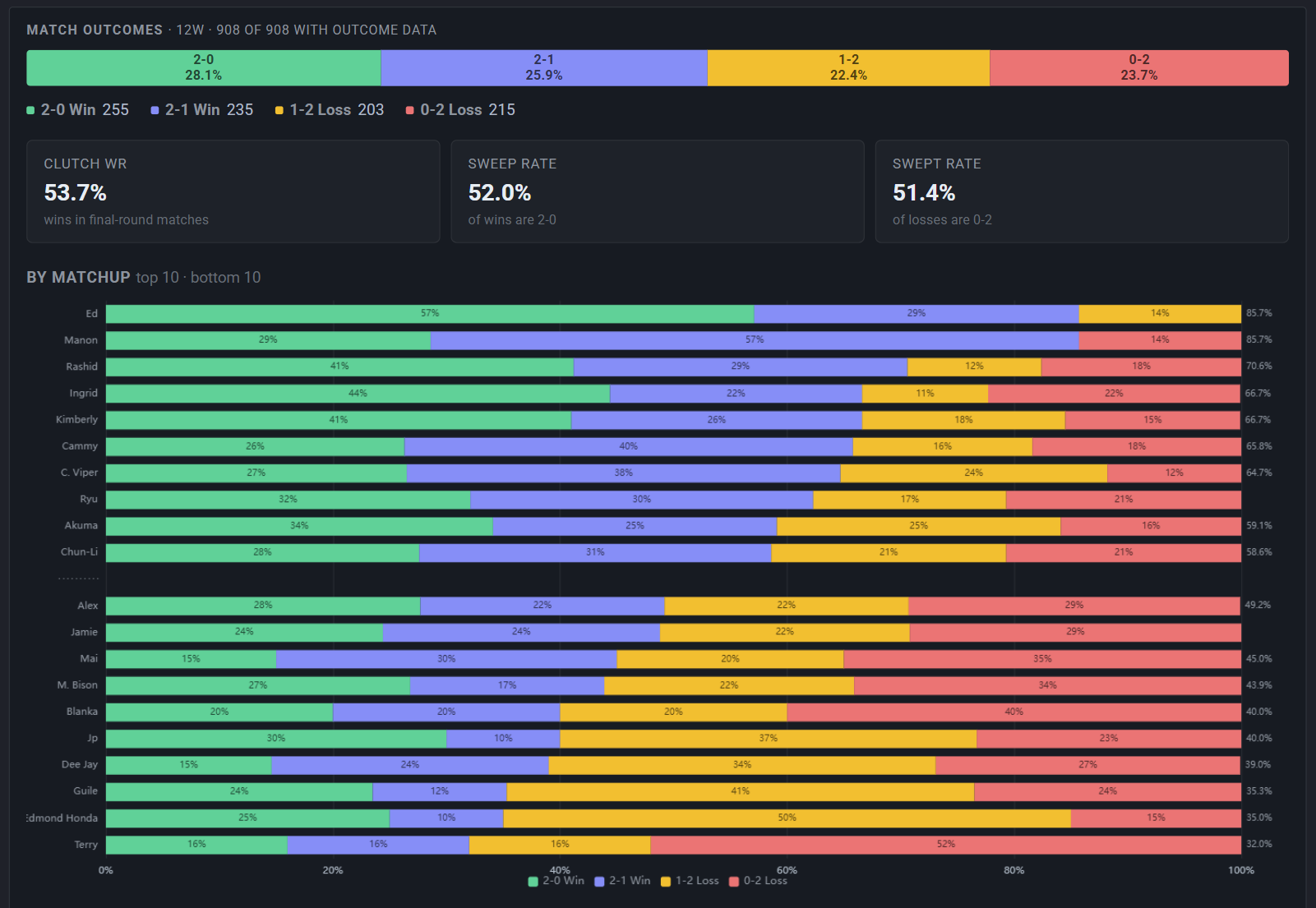Click the 'Kimberly' matchup row label
This screenshot has width=1316, height=908.
click(76, 420)
